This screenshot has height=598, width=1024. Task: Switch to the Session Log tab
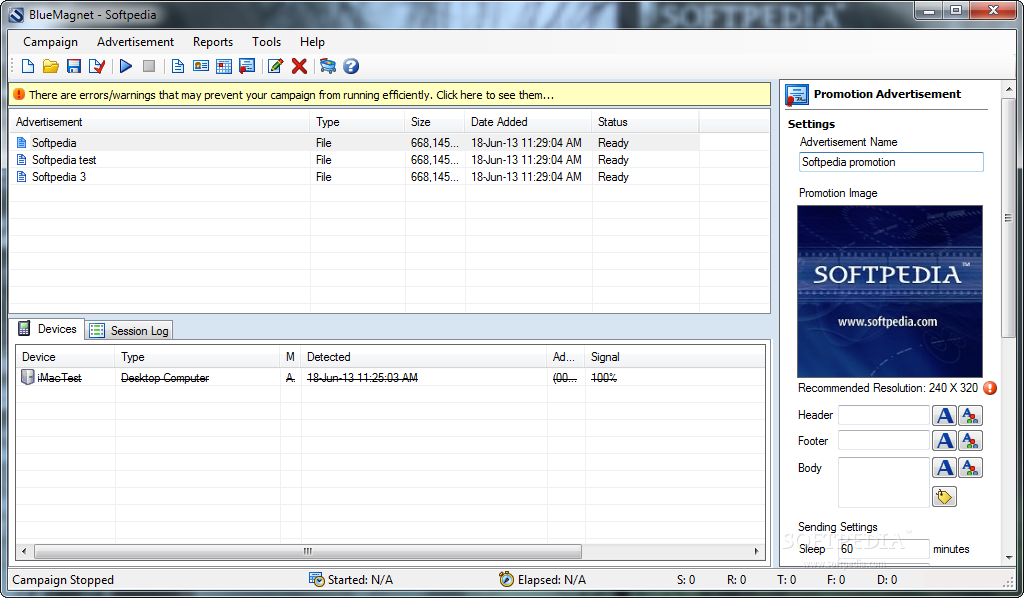129,330
